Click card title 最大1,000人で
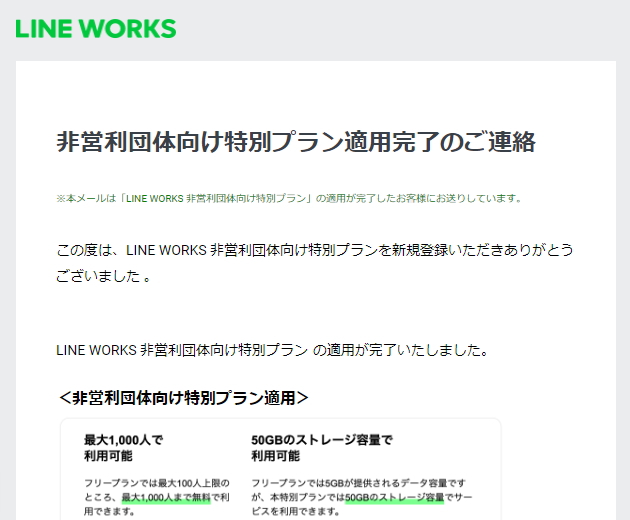This screenshot has height=520, width=630. (x=123, y=440)
